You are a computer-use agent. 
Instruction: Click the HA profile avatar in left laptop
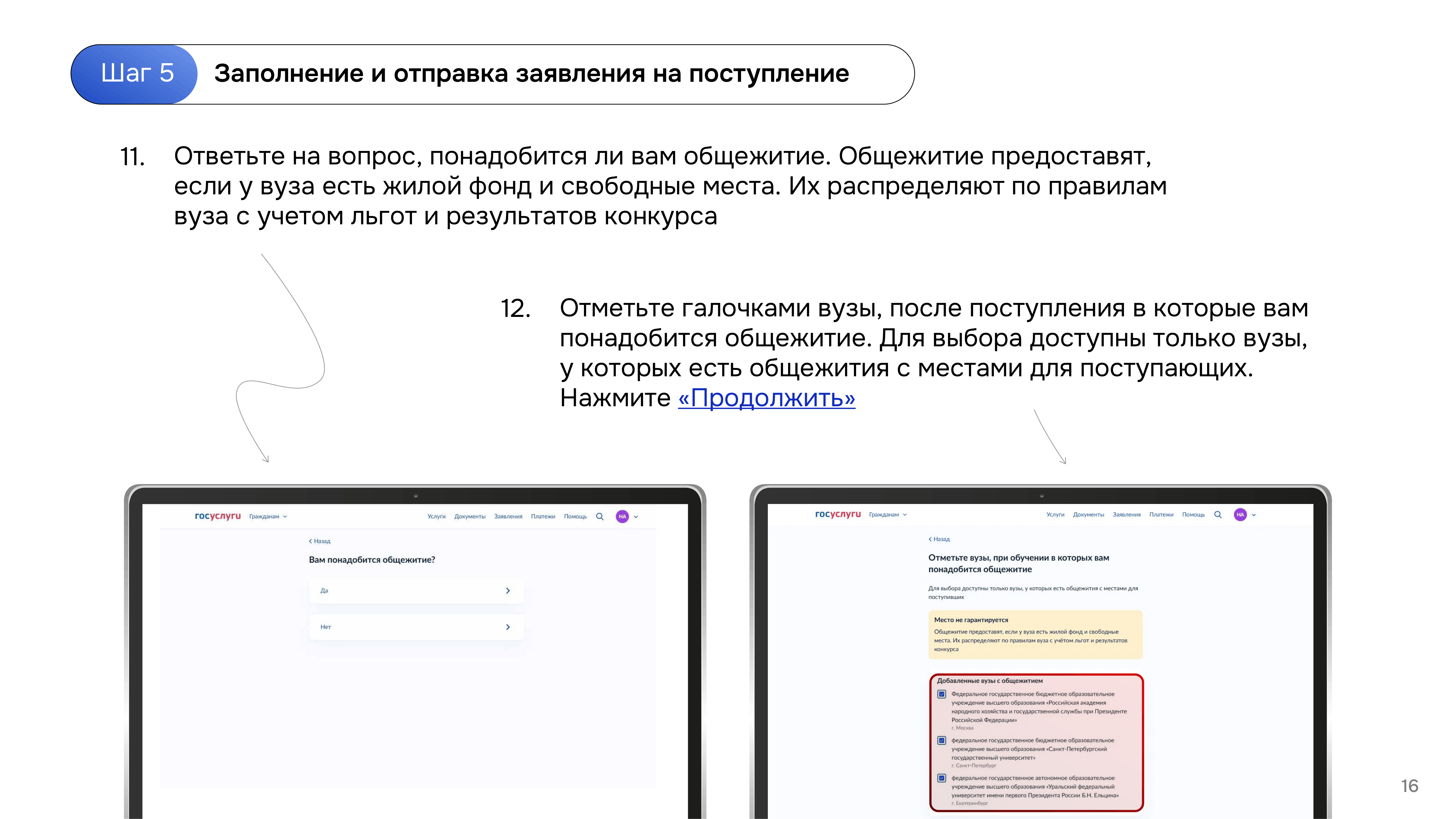pos(622,517)
